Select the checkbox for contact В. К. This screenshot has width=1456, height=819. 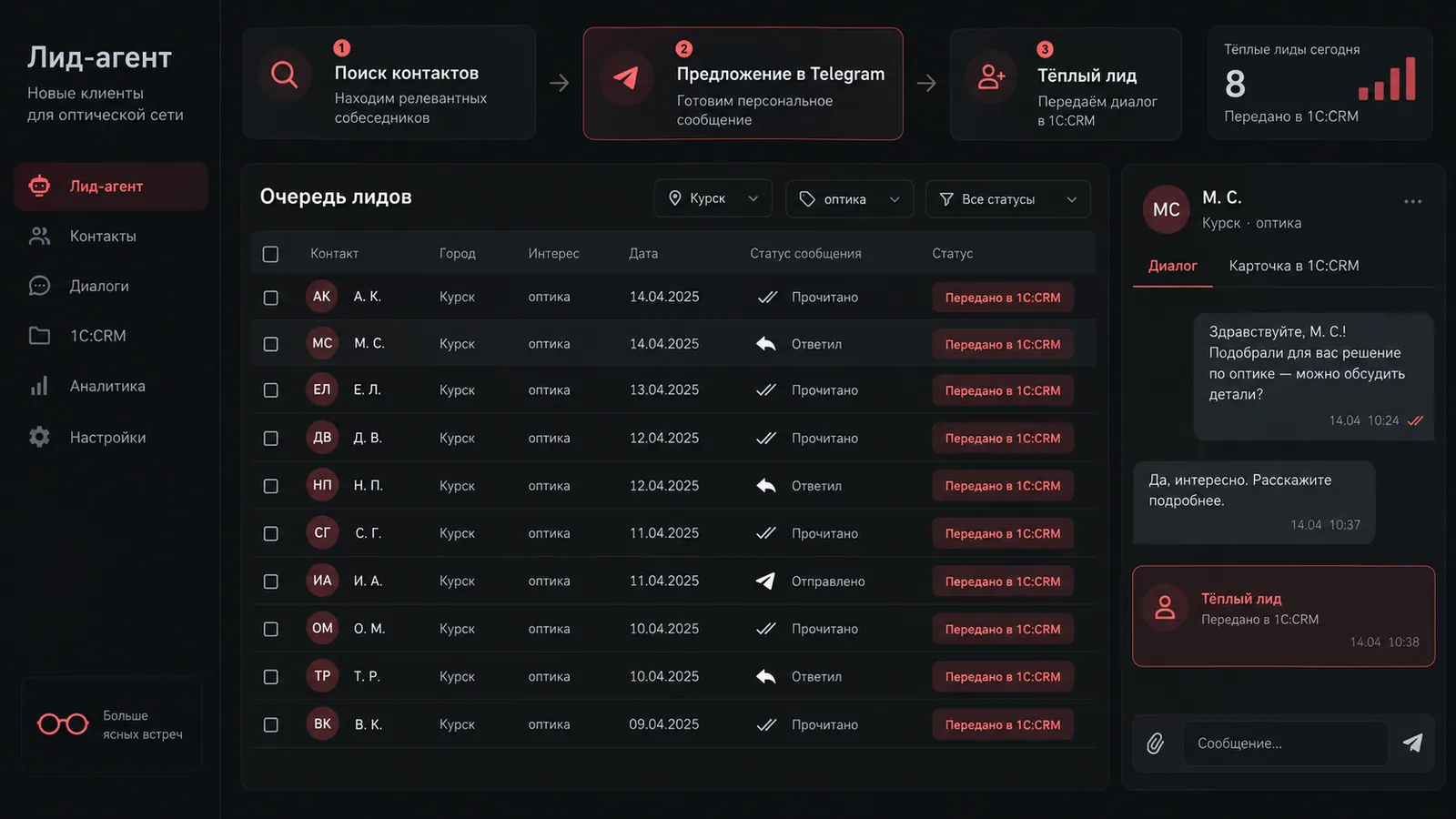[x=270, y=725]
